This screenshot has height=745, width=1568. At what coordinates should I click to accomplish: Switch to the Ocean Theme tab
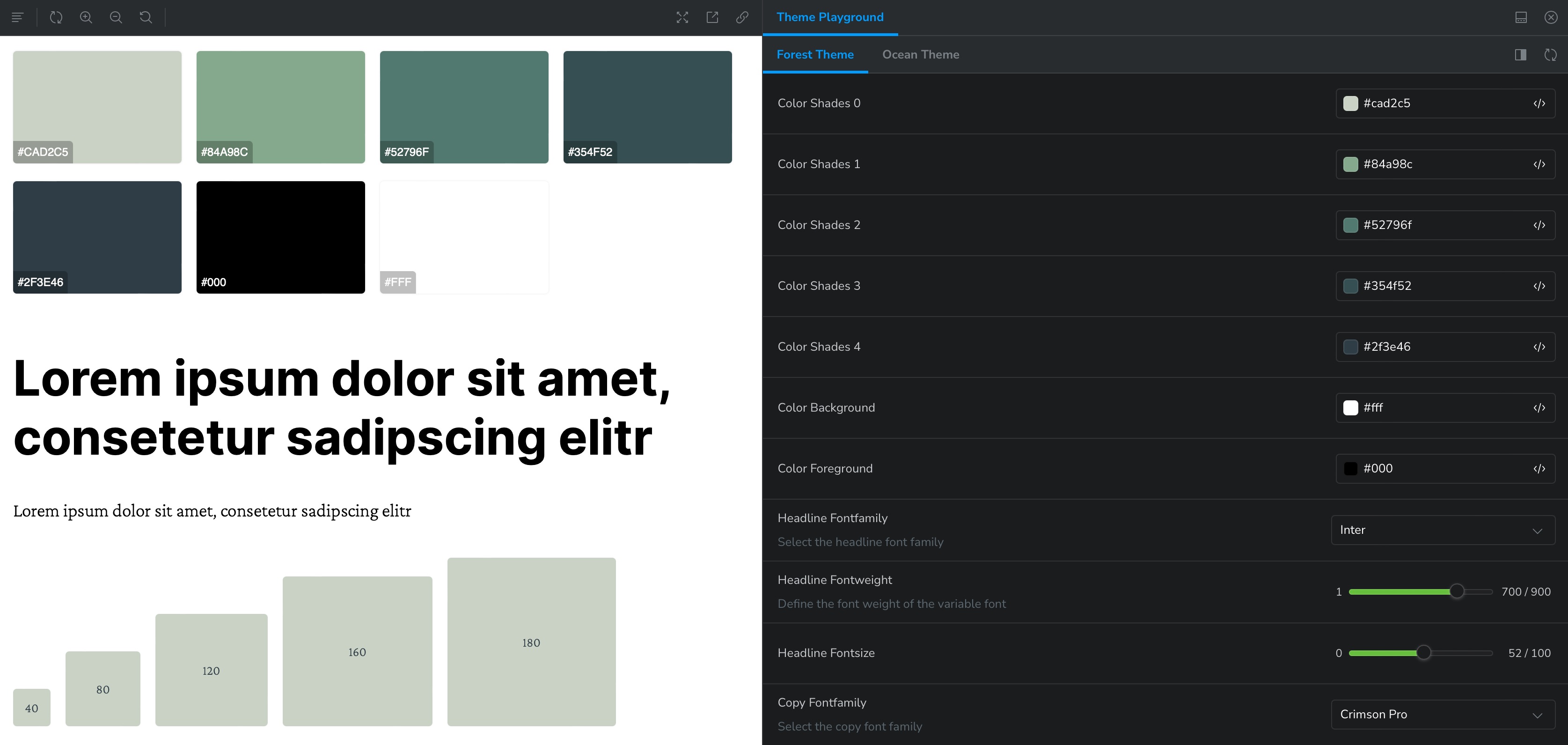pos(920,55)
